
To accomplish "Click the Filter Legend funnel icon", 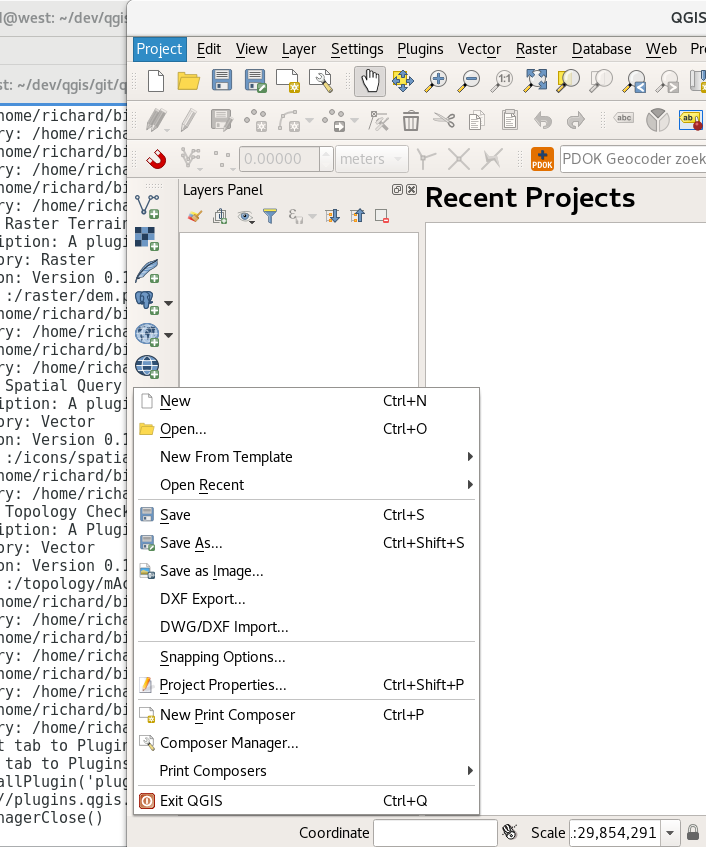I will click(x=270, y=215).
